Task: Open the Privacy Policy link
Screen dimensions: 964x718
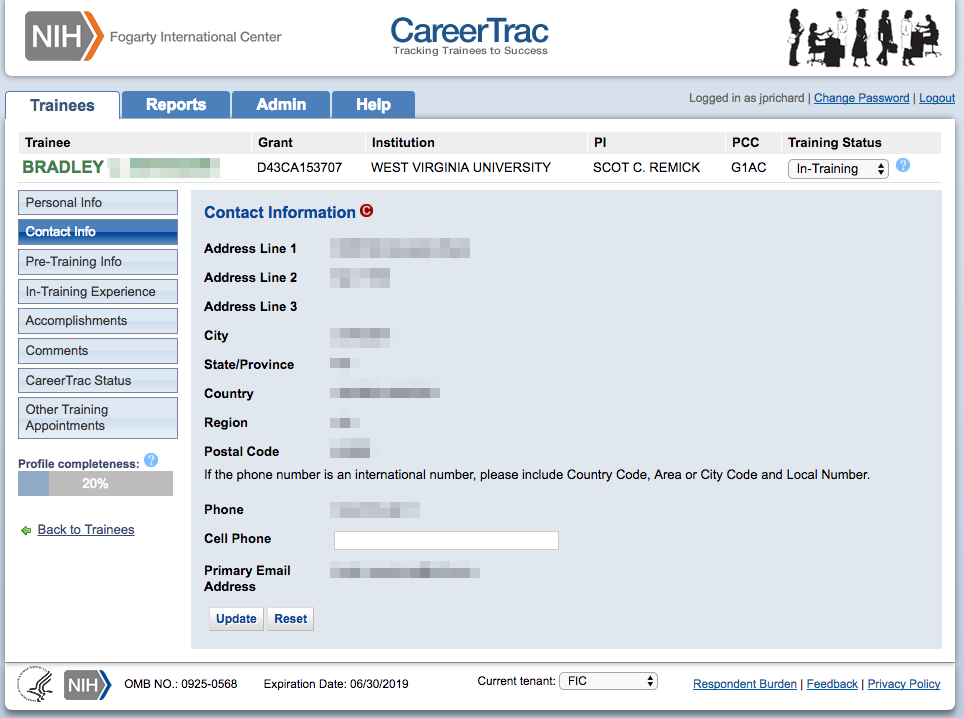Action: (x=904, y=684)
